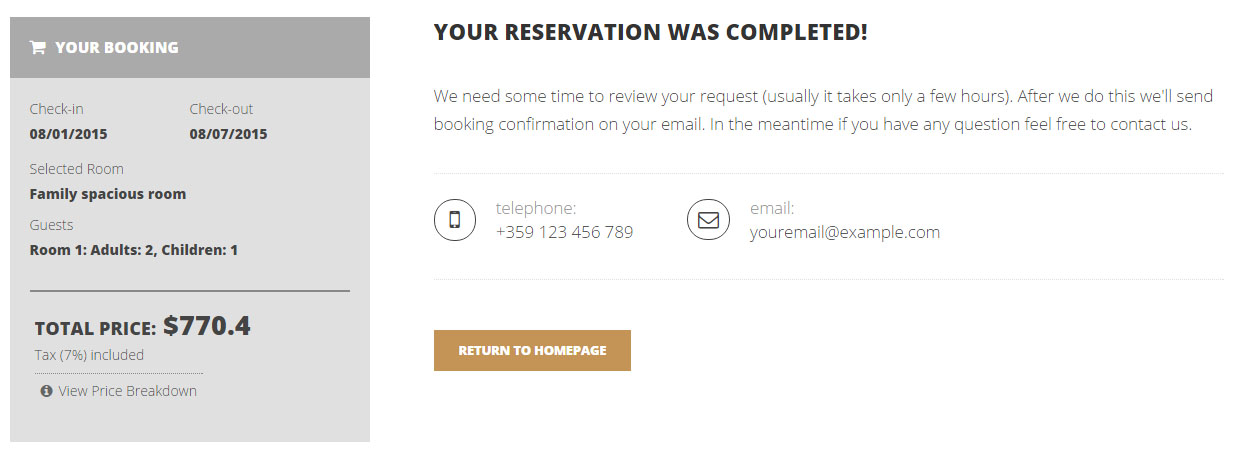
Task: Click the phone number +359 123 456 789
Action: [x=564, y=232]
